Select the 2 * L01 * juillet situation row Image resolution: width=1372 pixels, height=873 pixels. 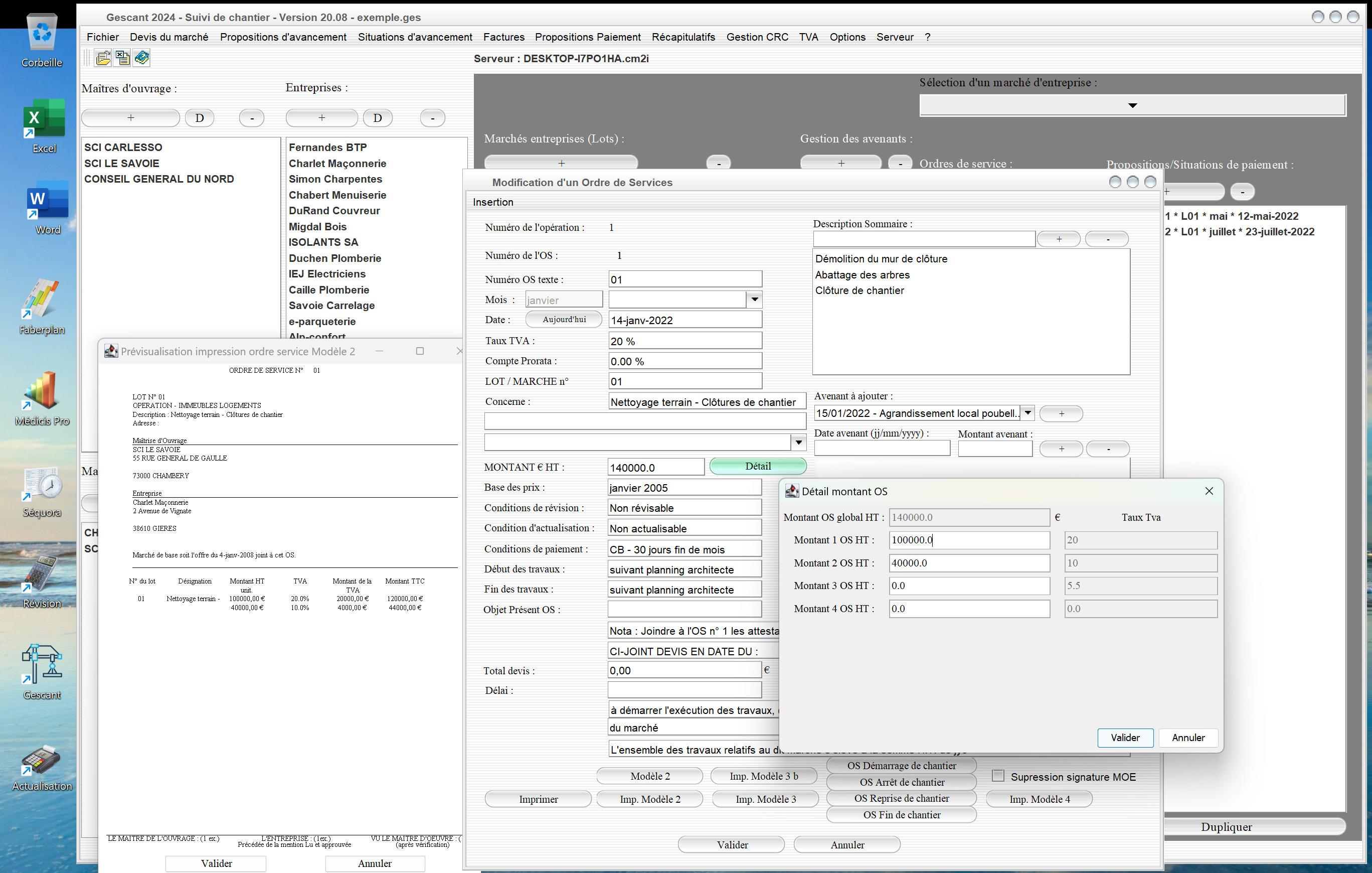click(1239, 231)
